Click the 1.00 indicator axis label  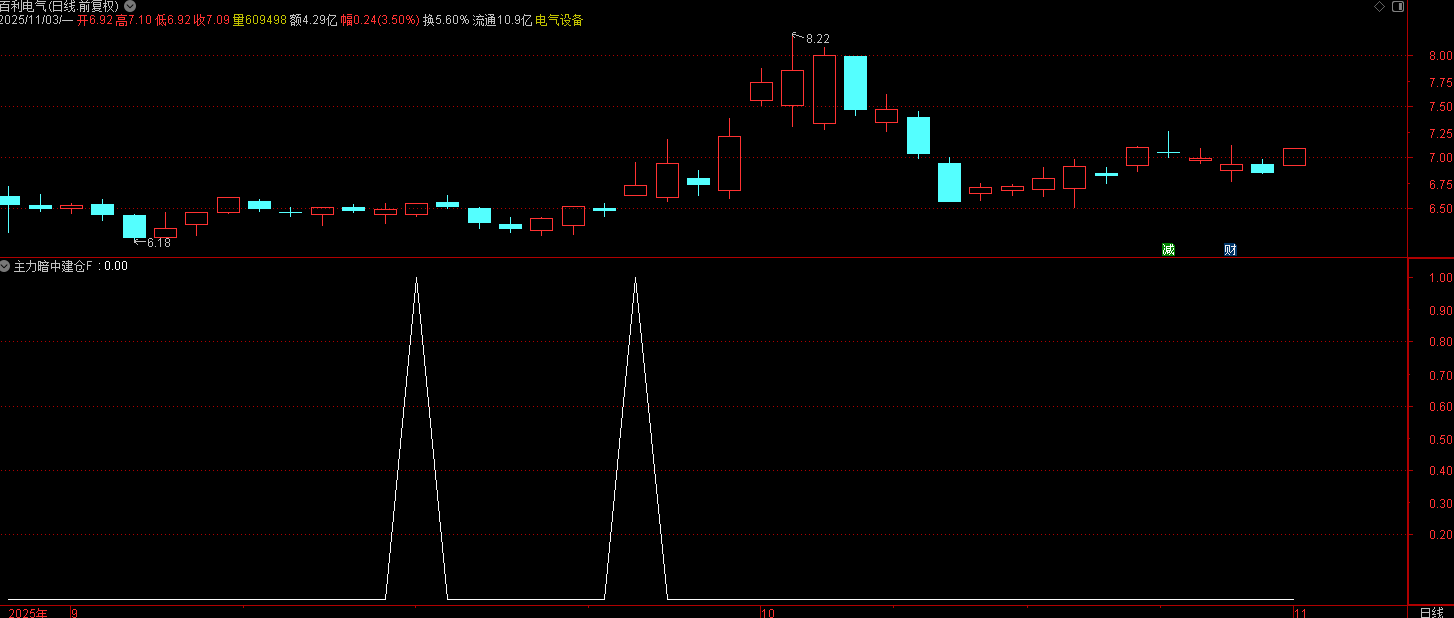(x=1440, y=278)
